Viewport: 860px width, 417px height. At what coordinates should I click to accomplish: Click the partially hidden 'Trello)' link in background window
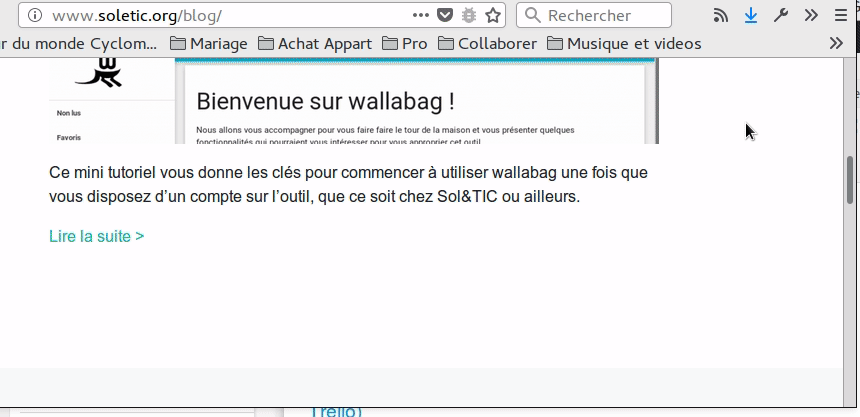click(336, 412)
